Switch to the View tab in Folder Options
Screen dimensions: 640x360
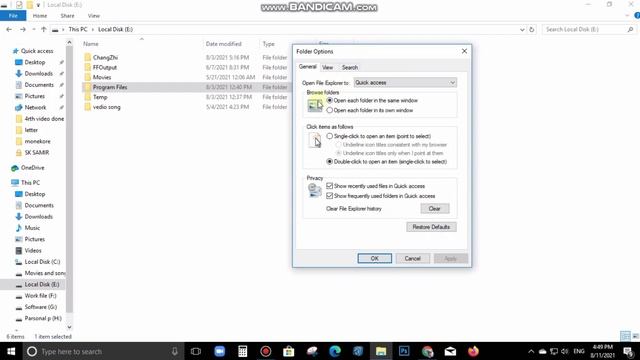[x=327, y=67]
